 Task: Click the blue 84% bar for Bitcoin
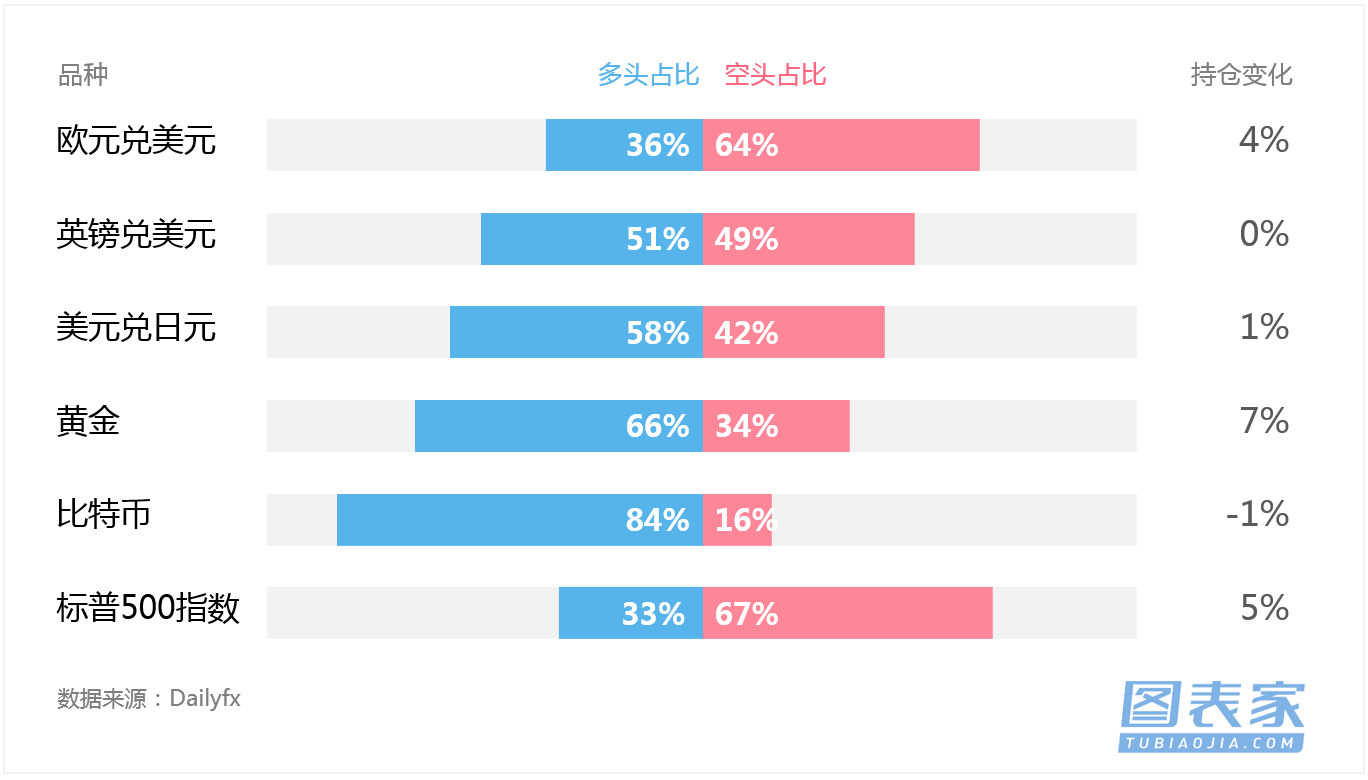tap(520, 520)
